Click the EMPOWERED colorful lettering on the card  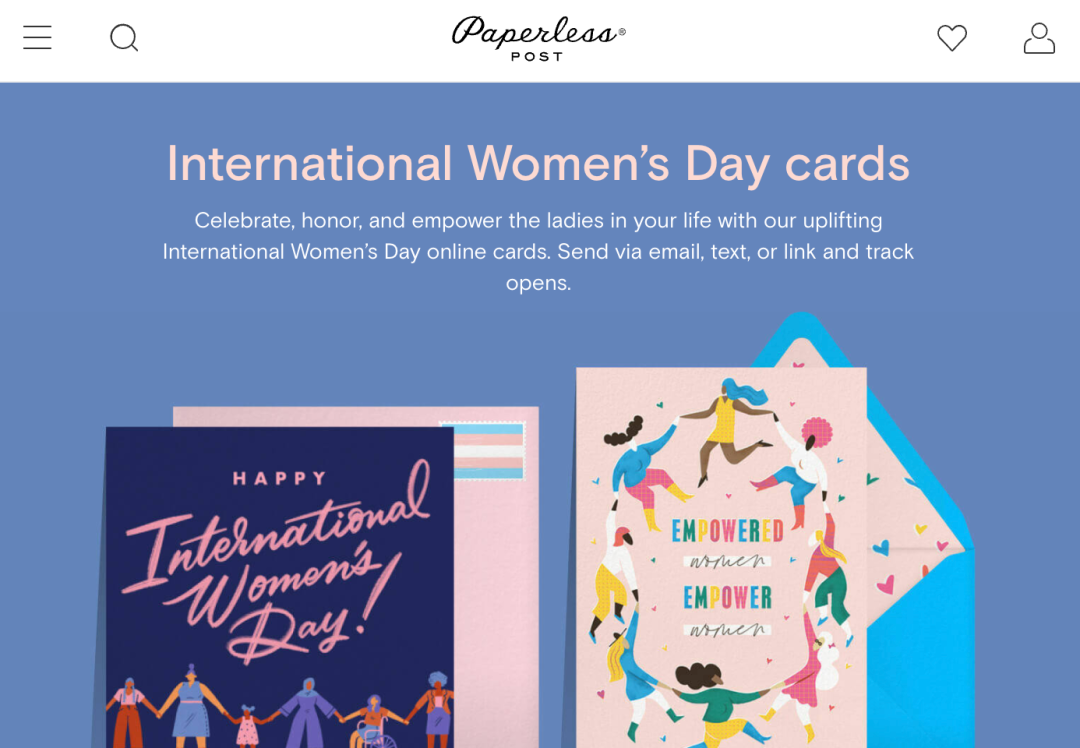point(727,530)
